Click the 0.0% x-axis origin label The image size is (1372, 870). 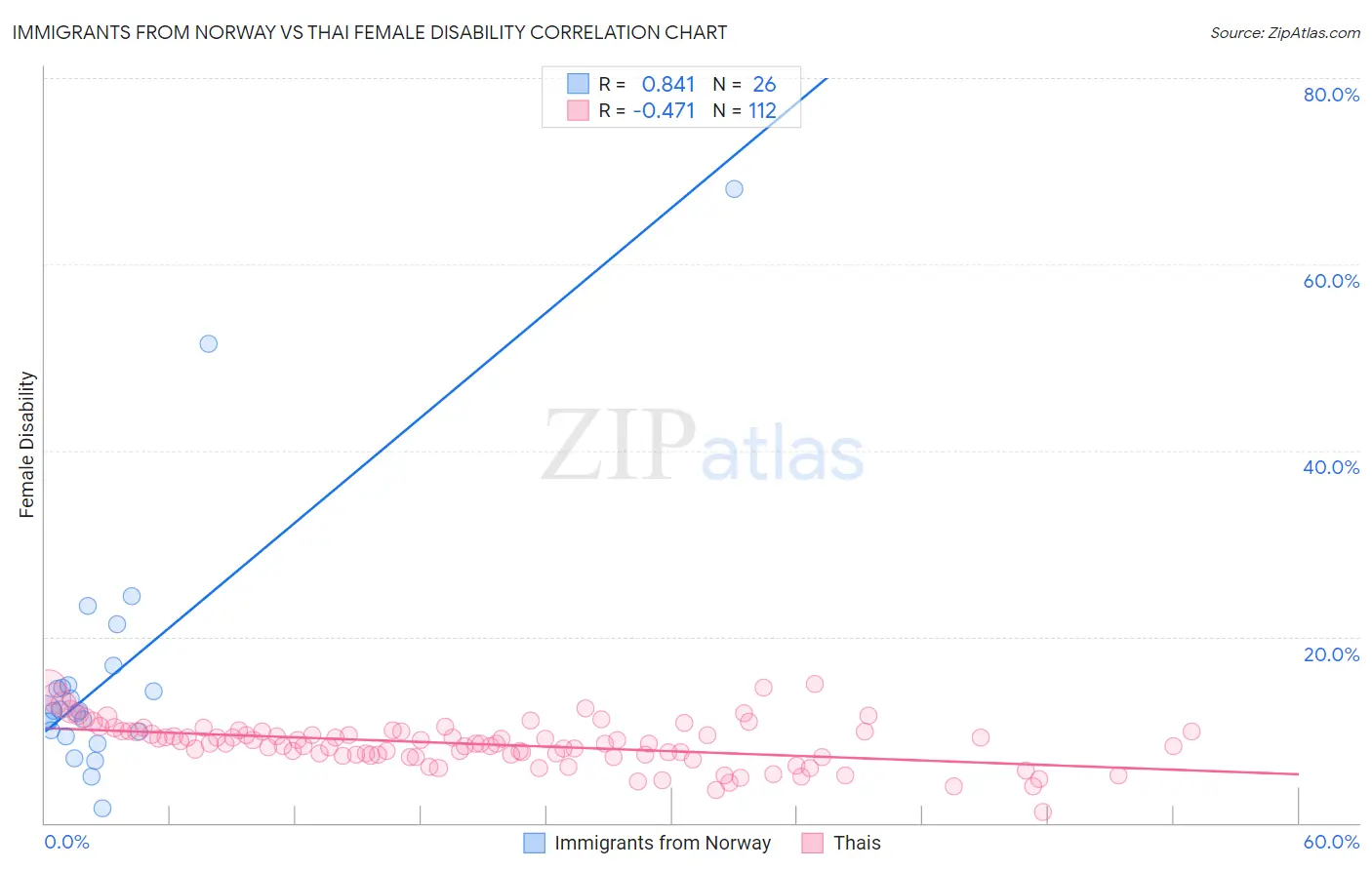67,842
